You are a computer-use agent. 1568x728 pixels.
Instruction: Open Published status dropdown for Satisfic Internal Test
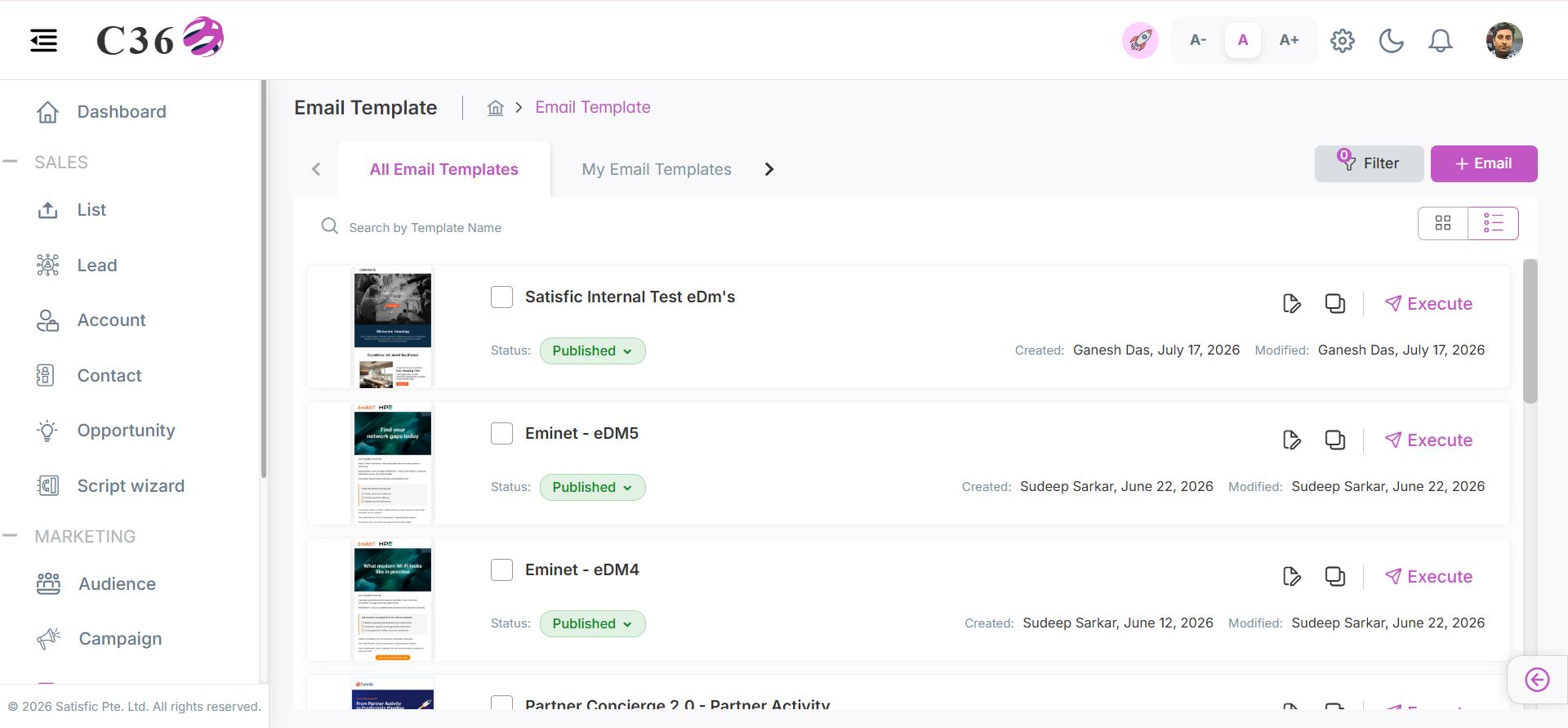coord(593,351)
